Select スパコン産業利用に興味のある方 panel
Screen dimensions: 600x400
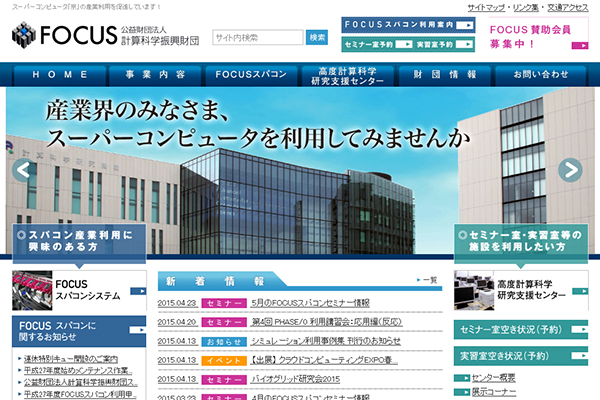click(79, 243)
